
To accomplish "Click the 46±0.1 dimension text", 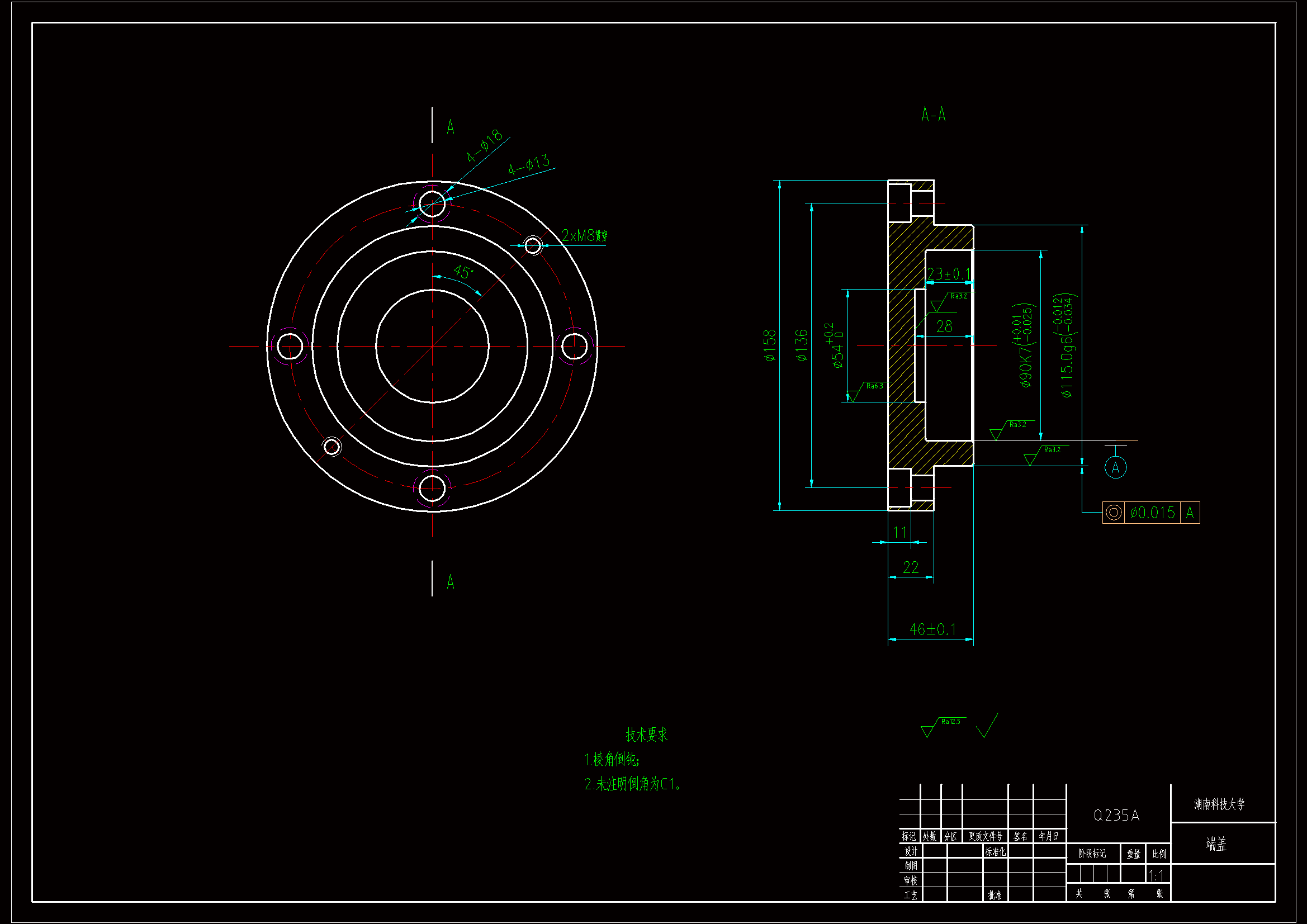I will point(932,629).
